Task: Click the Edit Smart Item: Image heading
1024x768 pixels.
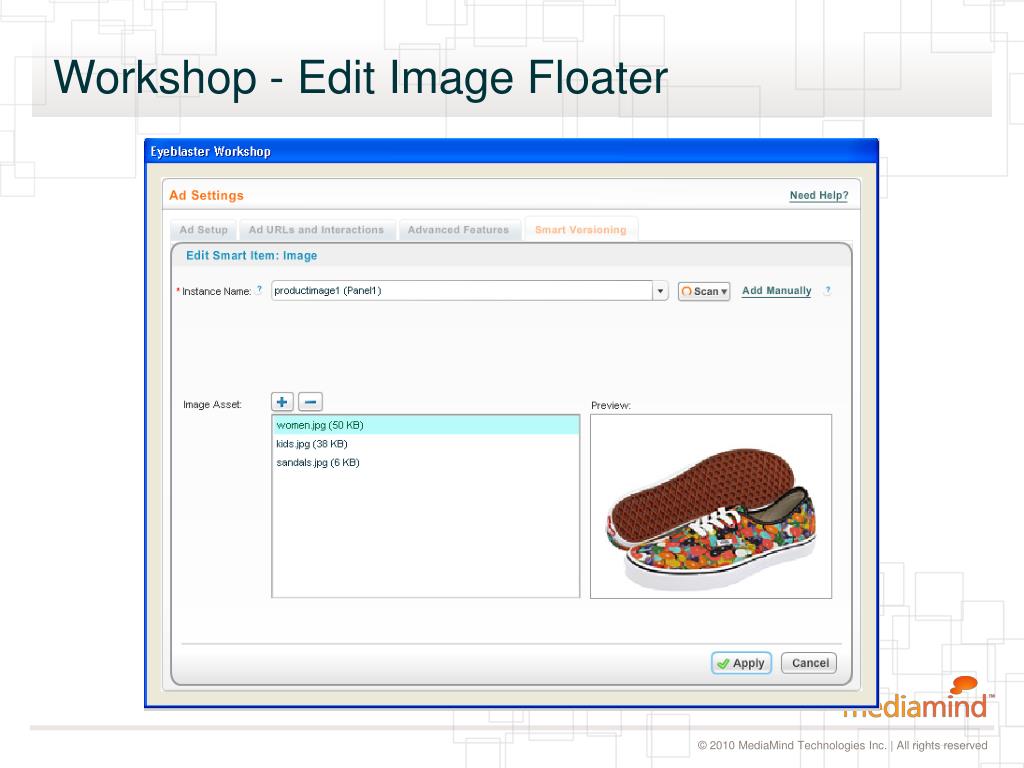Action: [251, 255]
